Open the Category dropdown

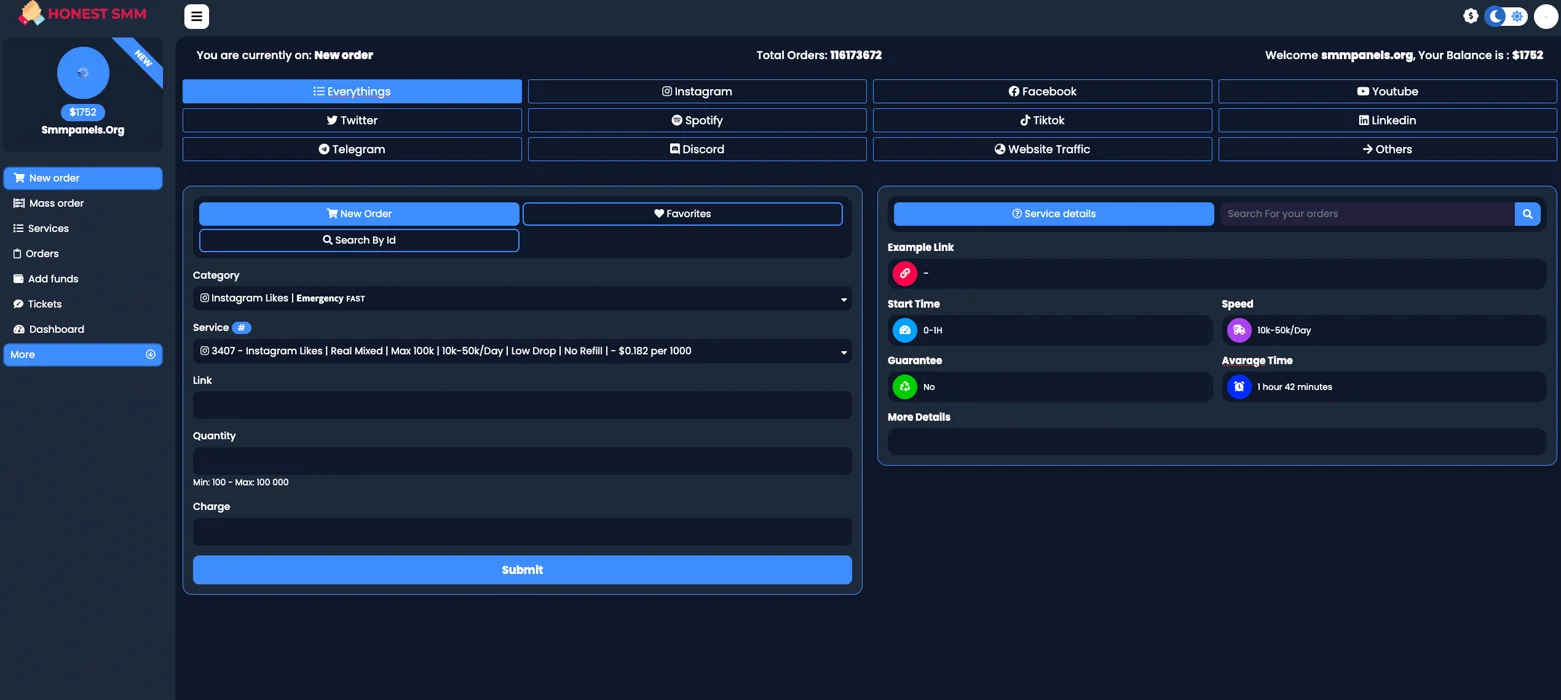coord(522,298)
